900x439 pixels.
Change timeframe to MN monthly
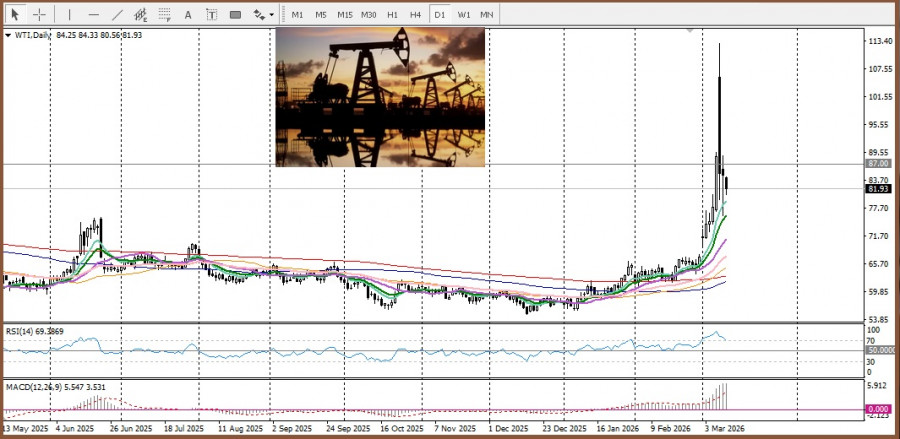coord(486,15)
